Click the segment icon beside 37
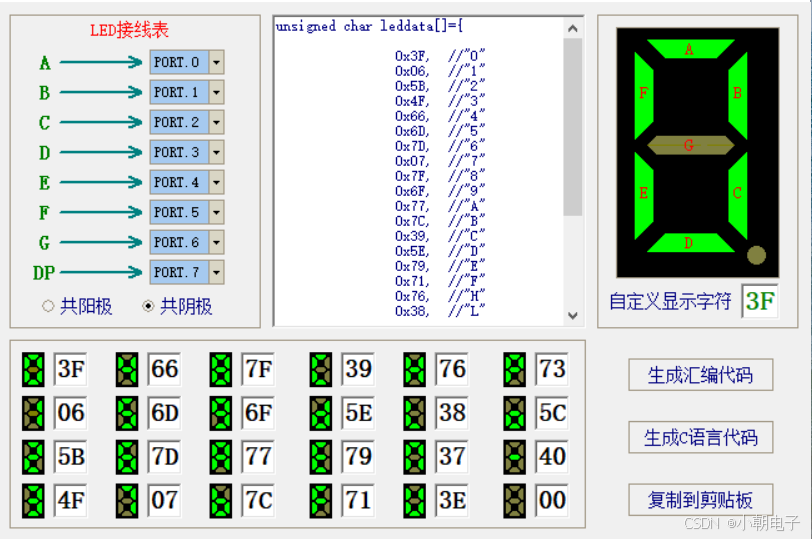Viewport: 812px width, 539px height. [x=414, y=457]
